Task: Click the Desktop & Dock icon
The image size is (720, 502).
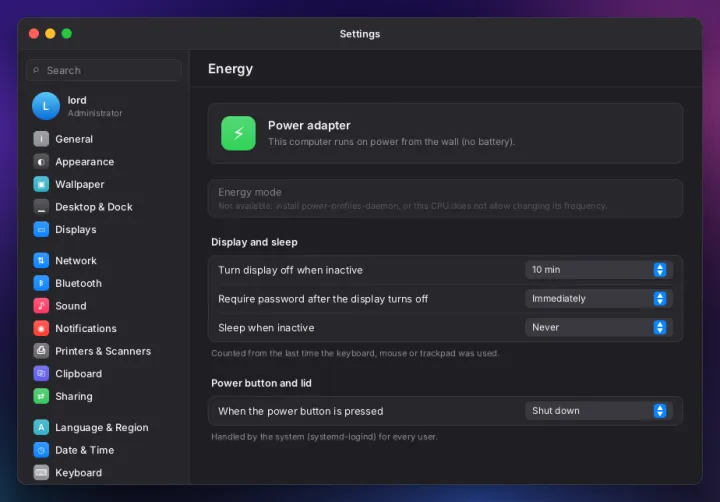Action: click(41, 207)
